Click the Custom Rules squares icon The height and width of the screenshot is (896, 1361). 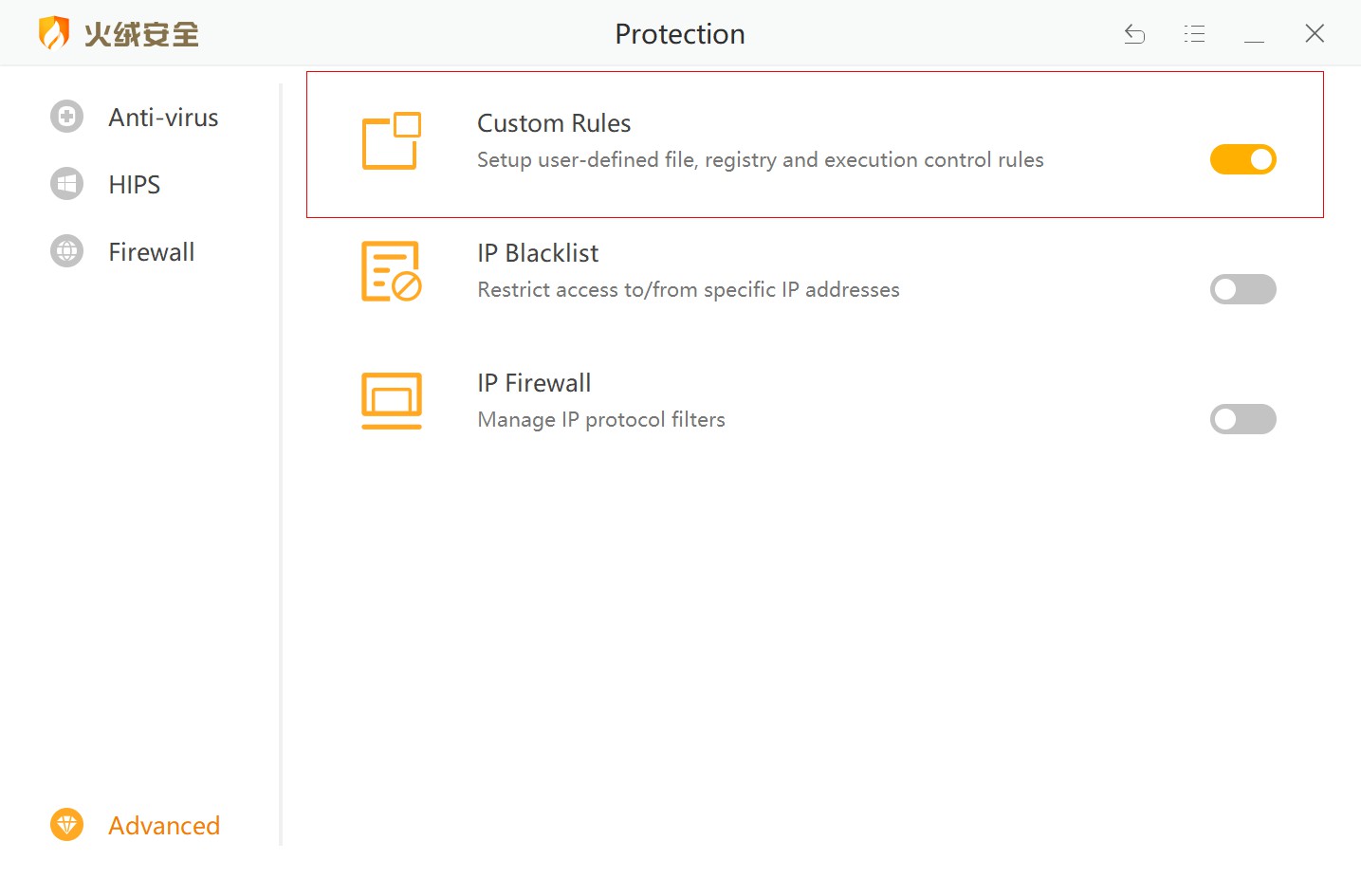pos(391,141)
